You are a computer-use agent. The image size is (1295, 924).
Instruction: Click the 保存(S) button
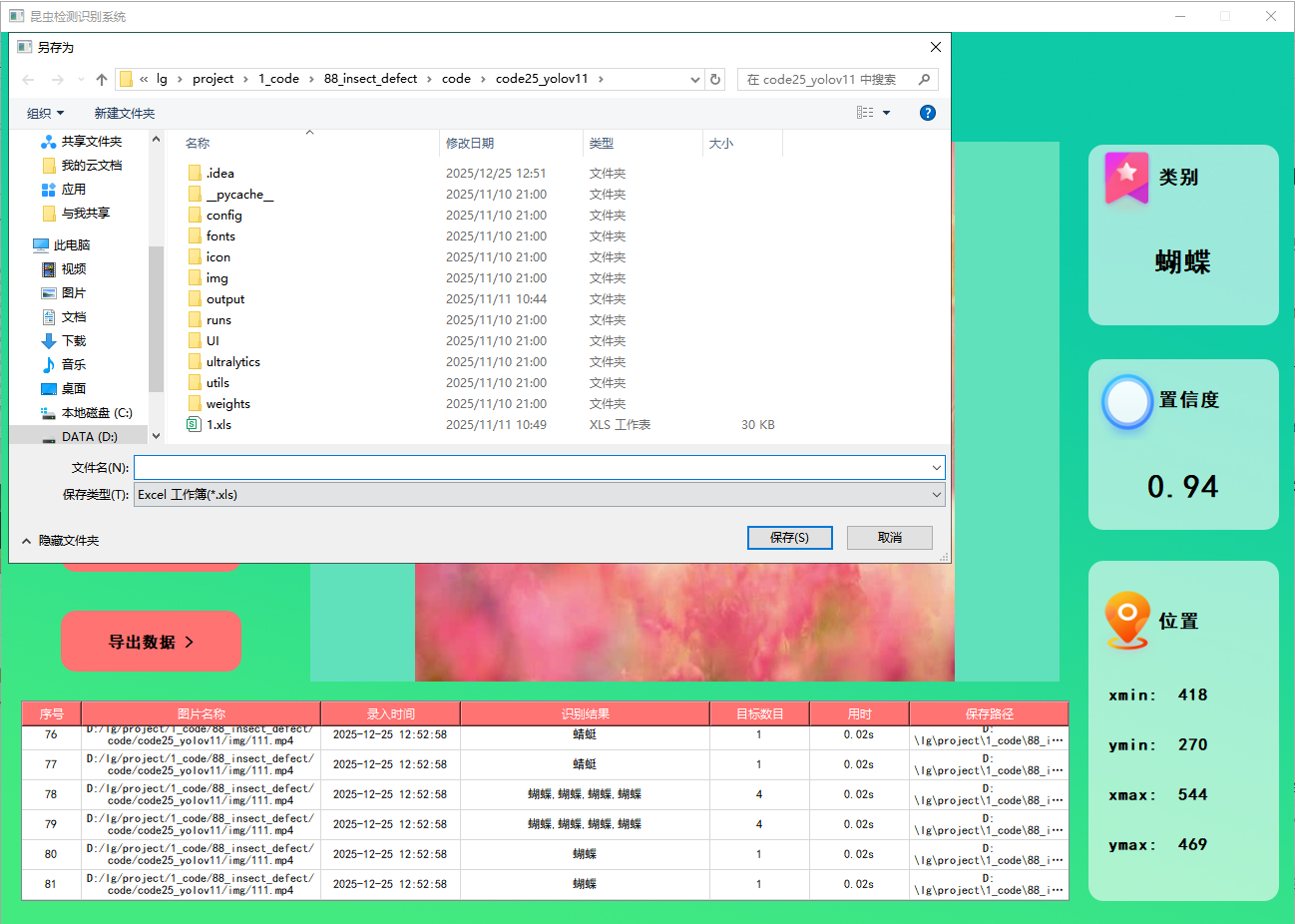click(790, 538)
